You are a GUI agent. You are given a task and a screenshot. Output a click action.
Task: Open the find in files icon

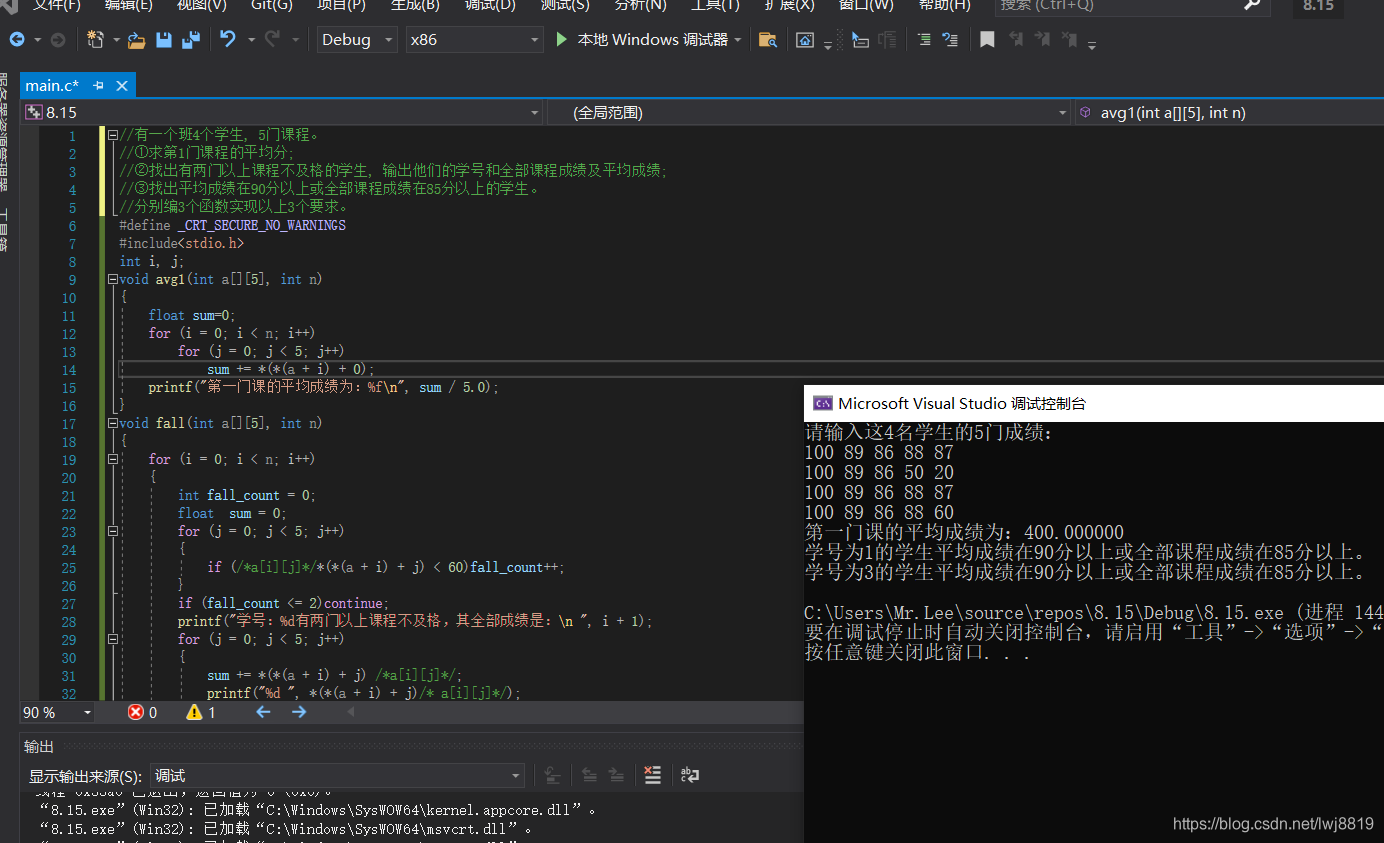(767, 40)
